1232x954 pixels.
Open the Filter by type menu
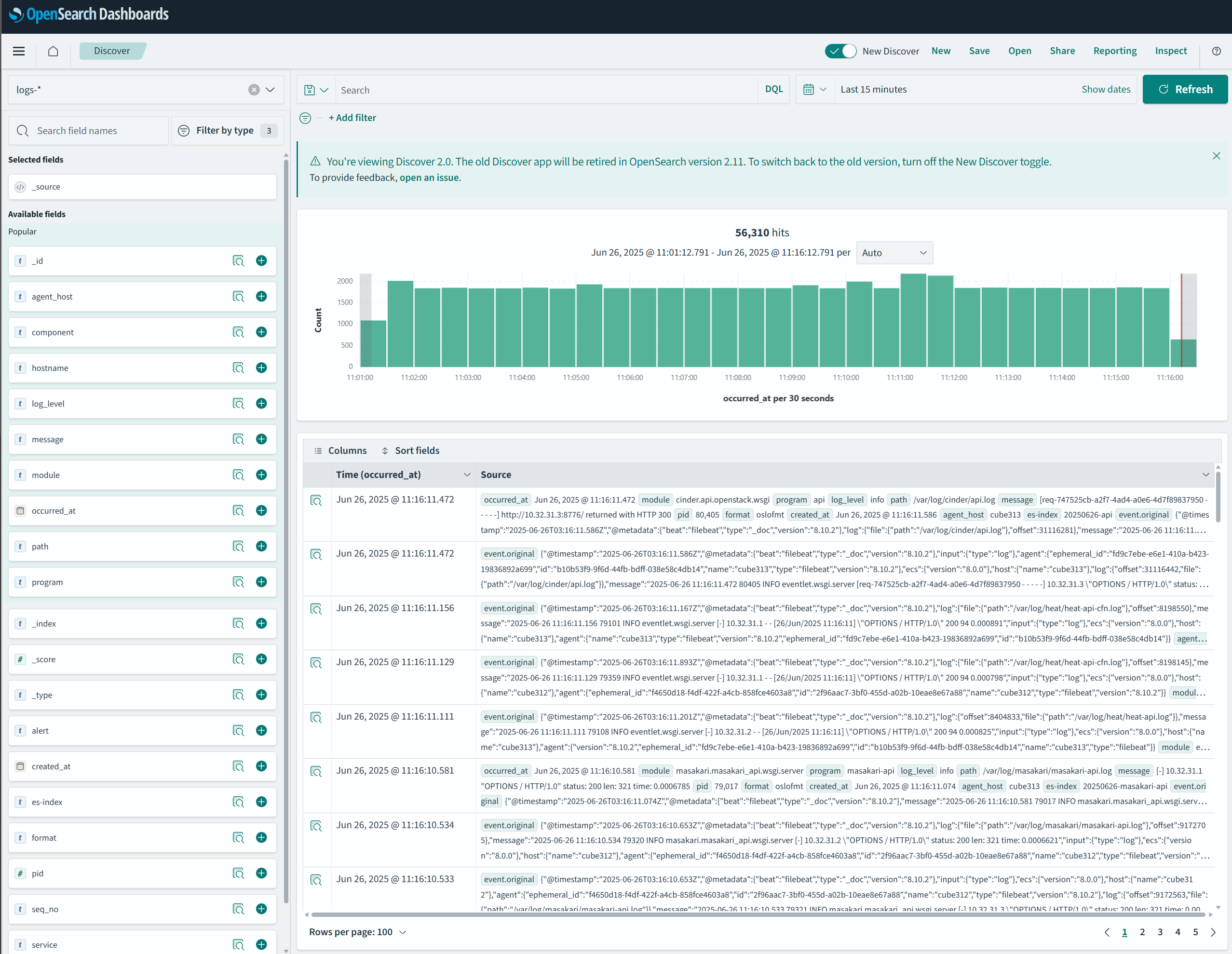click(x=227, y=131)
